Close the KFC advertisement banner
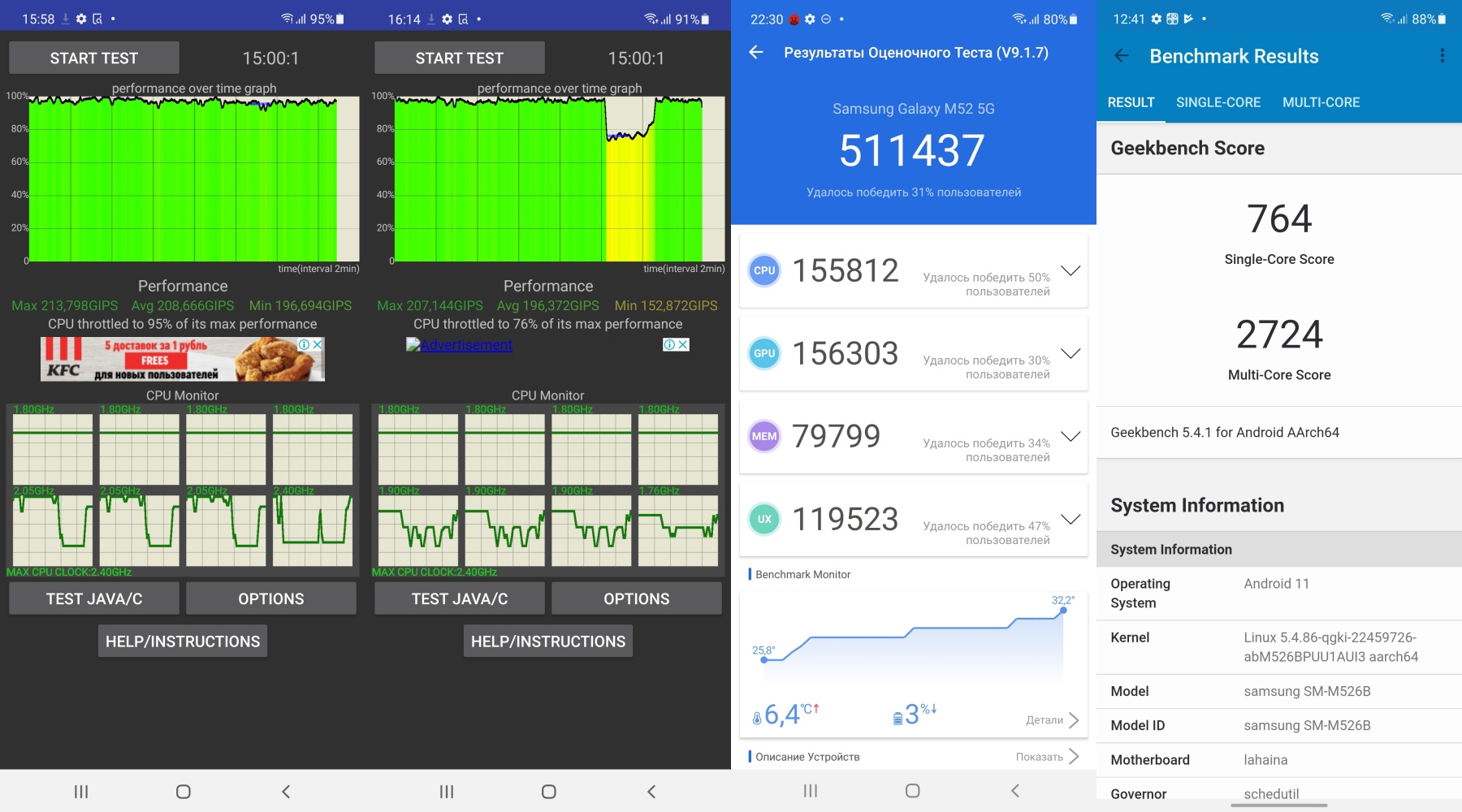1462x812 pixels. click(x=318, y=345)
